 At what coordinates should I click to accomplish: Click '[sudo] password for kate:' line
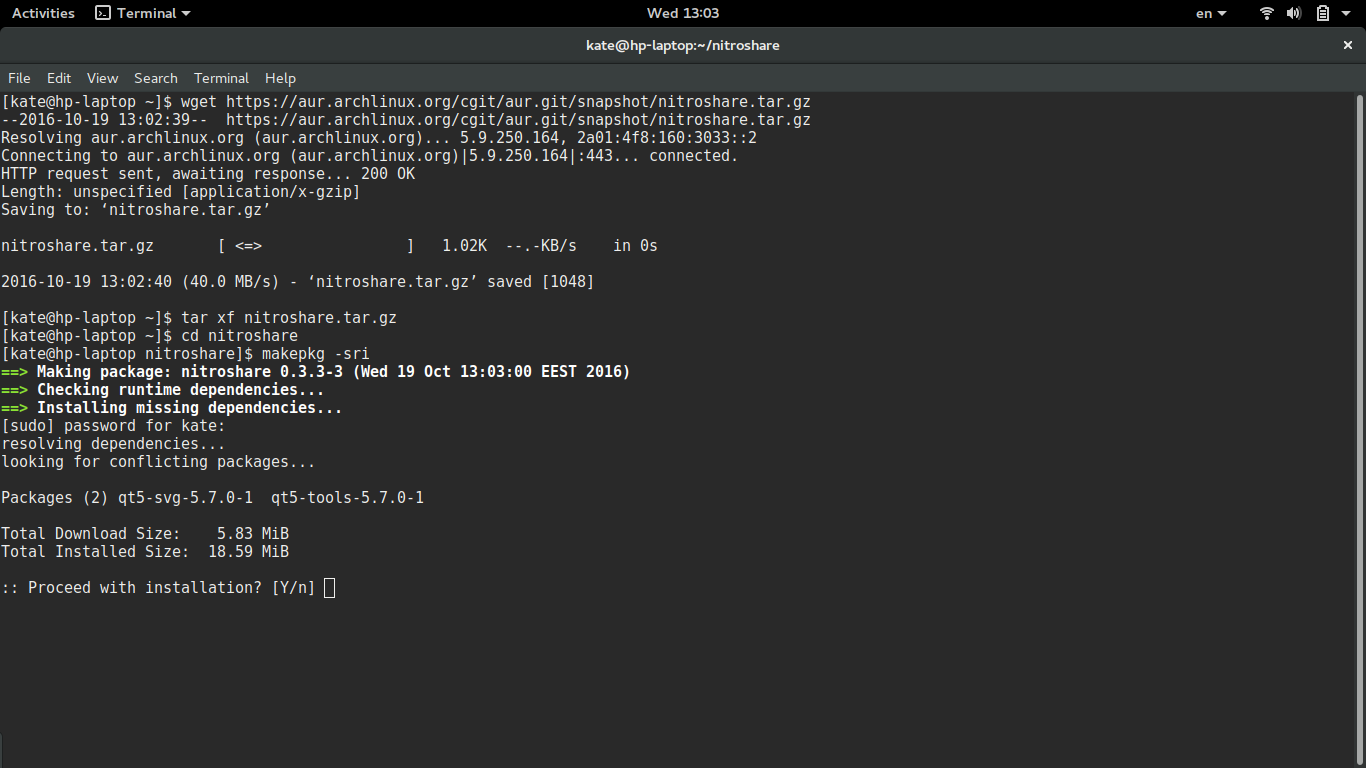pyautogui.click(x=113, y=426)
